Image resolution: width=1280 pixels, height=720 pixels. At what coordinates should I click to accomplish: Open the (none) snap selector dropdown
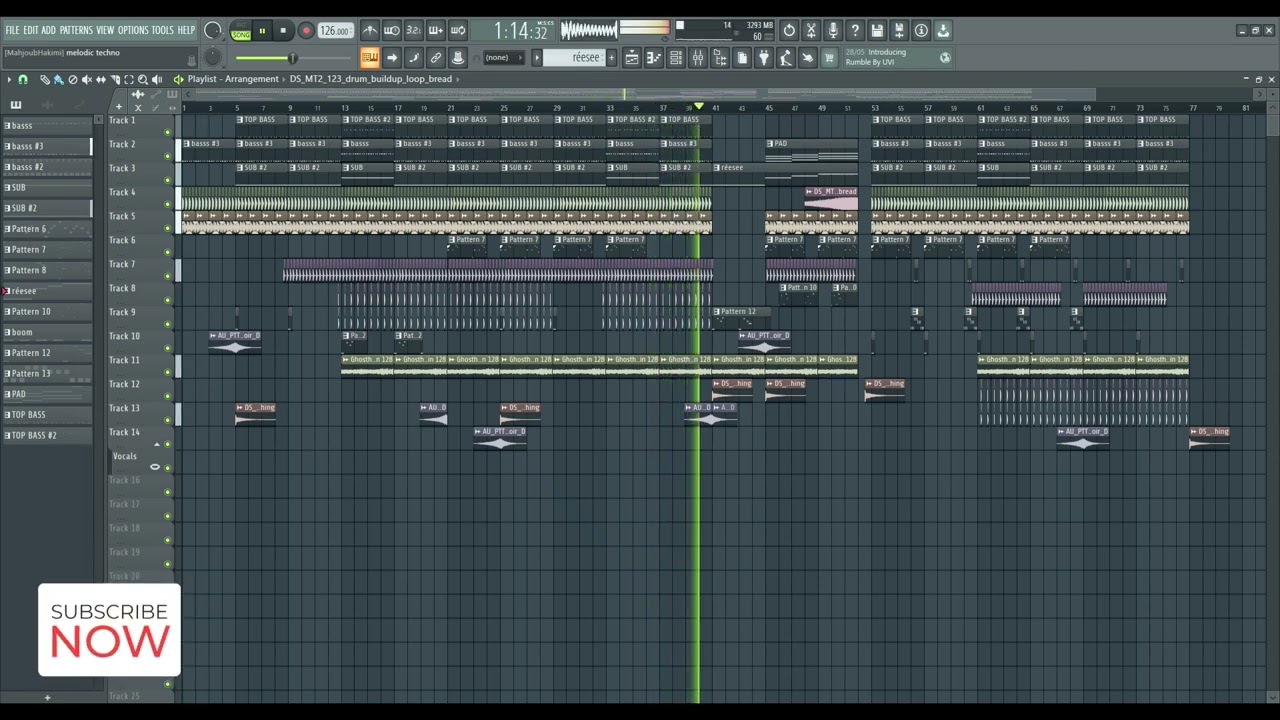coord(502,58)
